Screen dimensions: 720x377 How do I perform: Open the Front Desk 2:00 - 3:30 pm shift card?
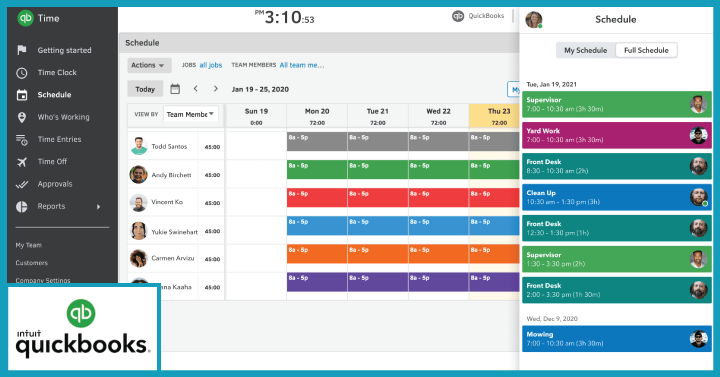(x=617, y=290)
